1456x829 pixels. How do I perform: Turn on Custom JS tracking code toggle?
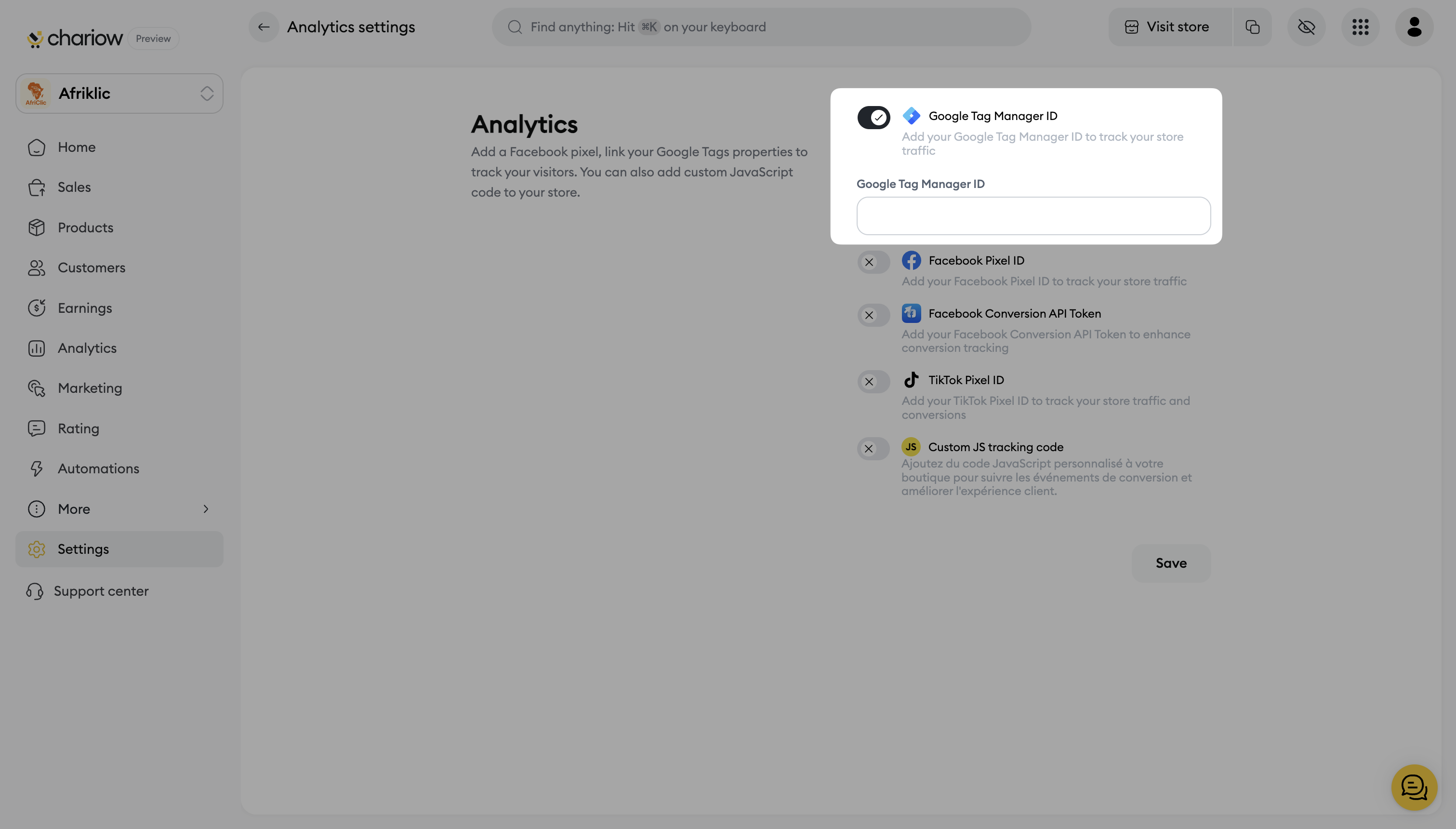874,449
